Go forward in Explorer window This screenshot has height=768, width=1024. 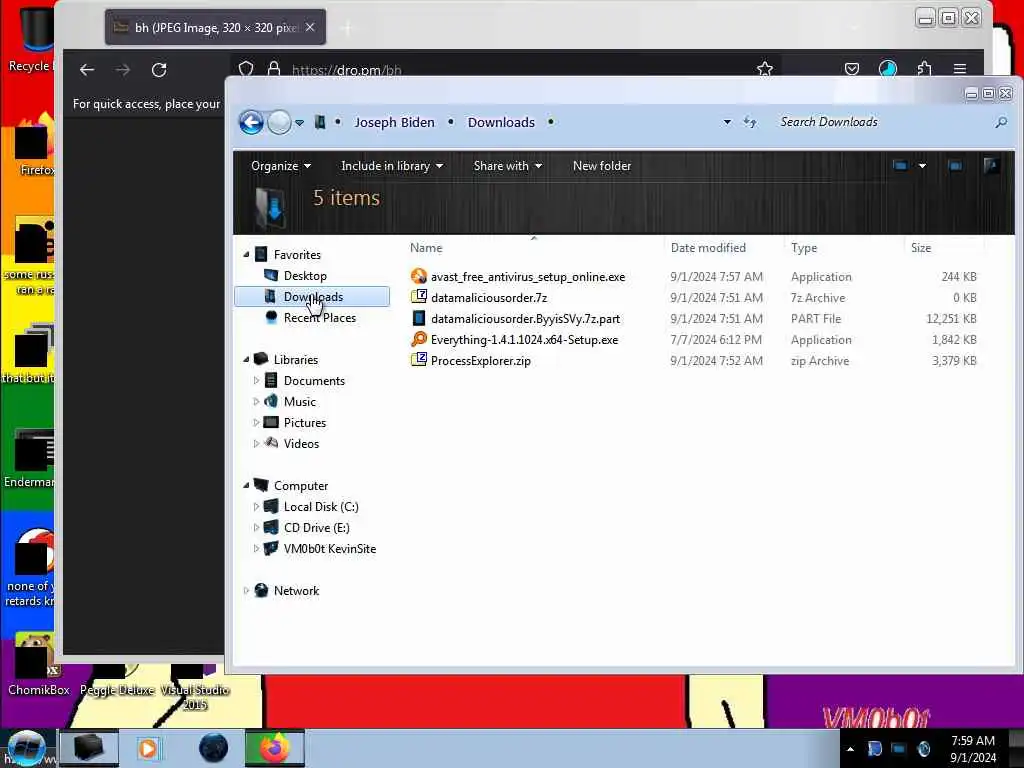click(279, 122)
